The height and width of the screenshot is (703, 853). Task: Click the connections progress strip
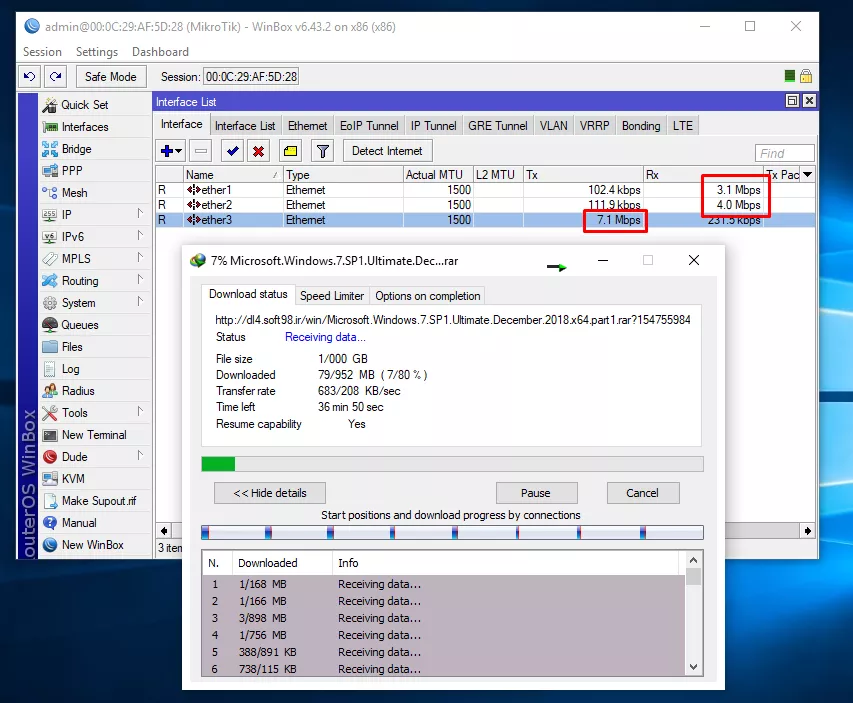452,532
